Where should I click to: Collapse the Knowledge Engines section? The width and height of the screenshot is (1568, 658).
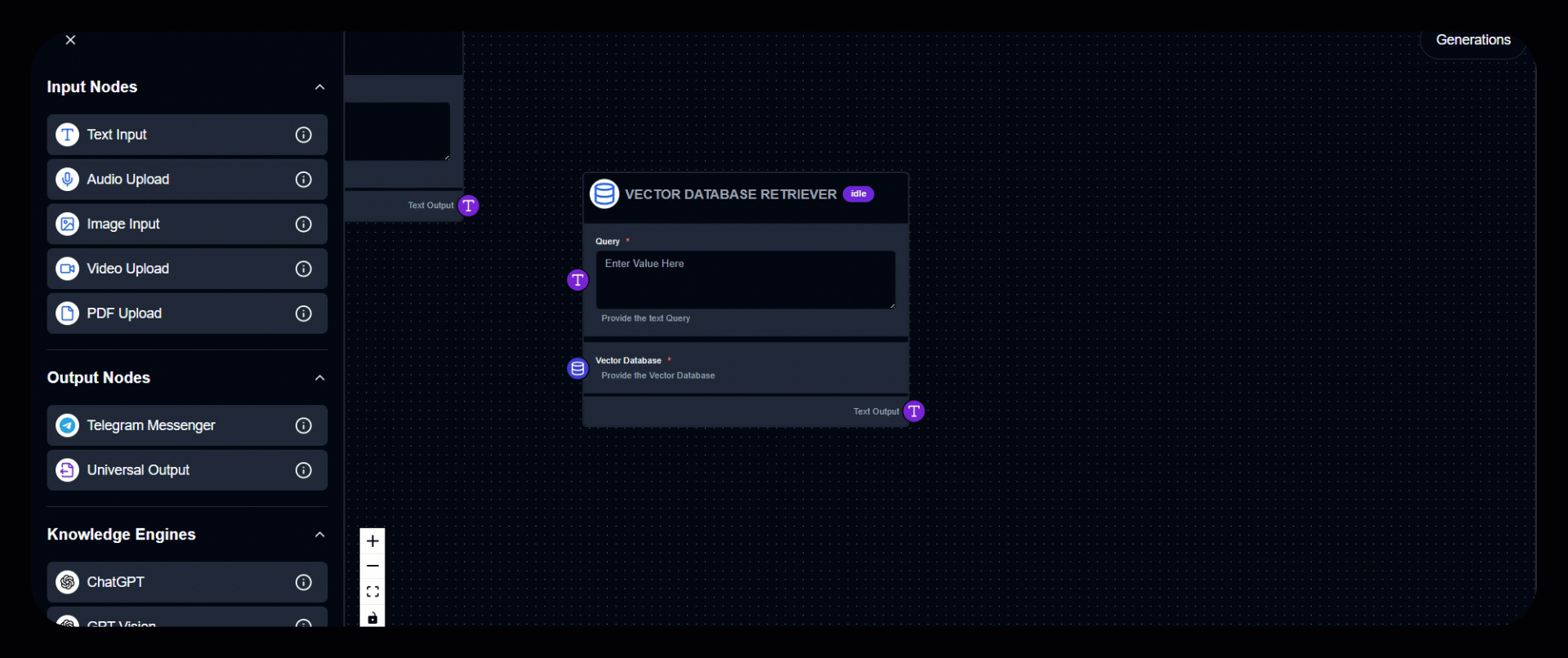point(319,535)
